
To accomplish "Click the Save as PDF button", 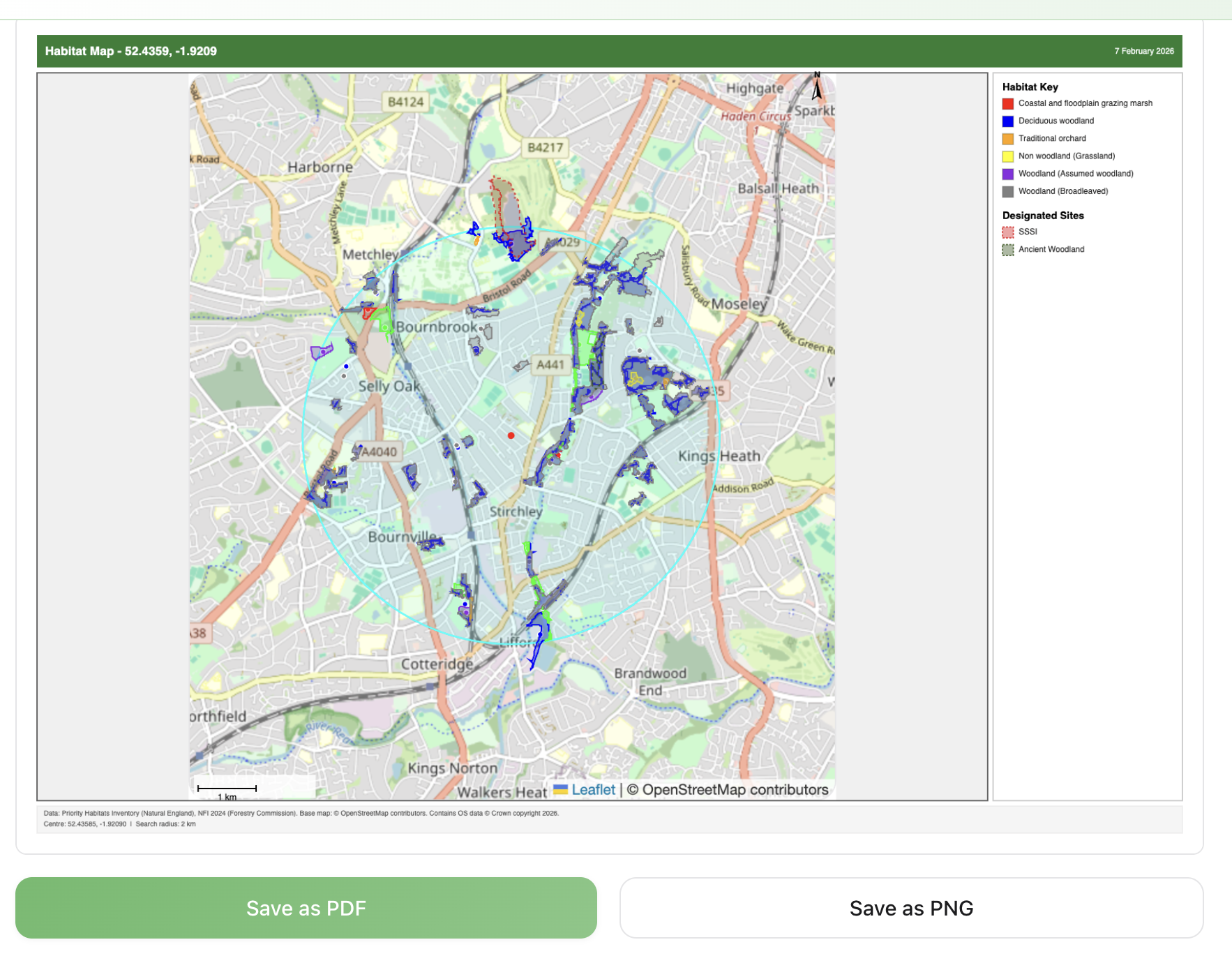I will (x=306, y=908).
